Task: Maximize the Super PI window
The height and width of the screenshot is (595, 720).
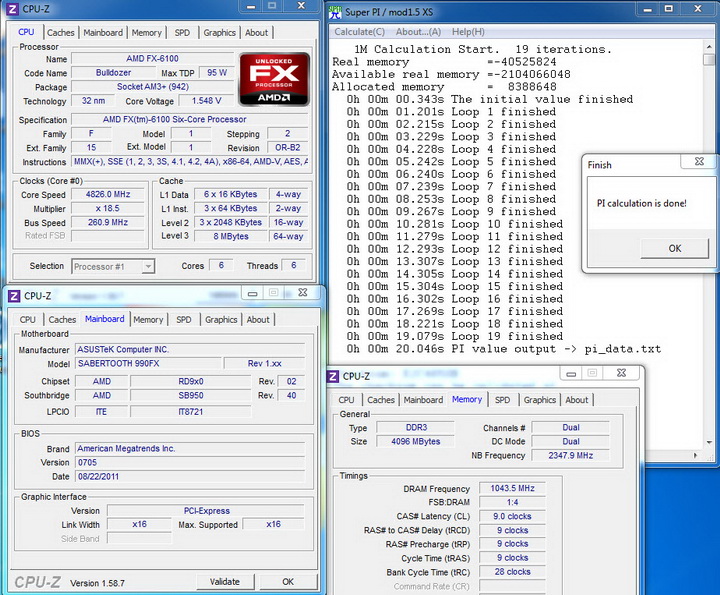Action: 669,9
